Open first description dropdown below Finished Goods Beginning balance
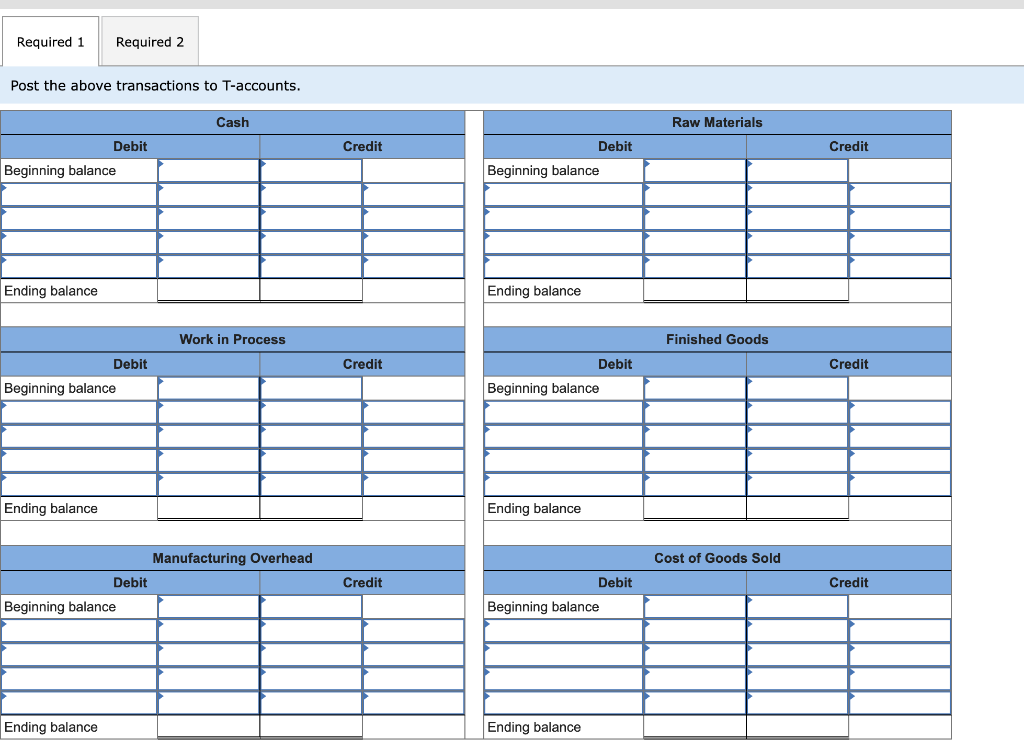 (x=564, y=412)
